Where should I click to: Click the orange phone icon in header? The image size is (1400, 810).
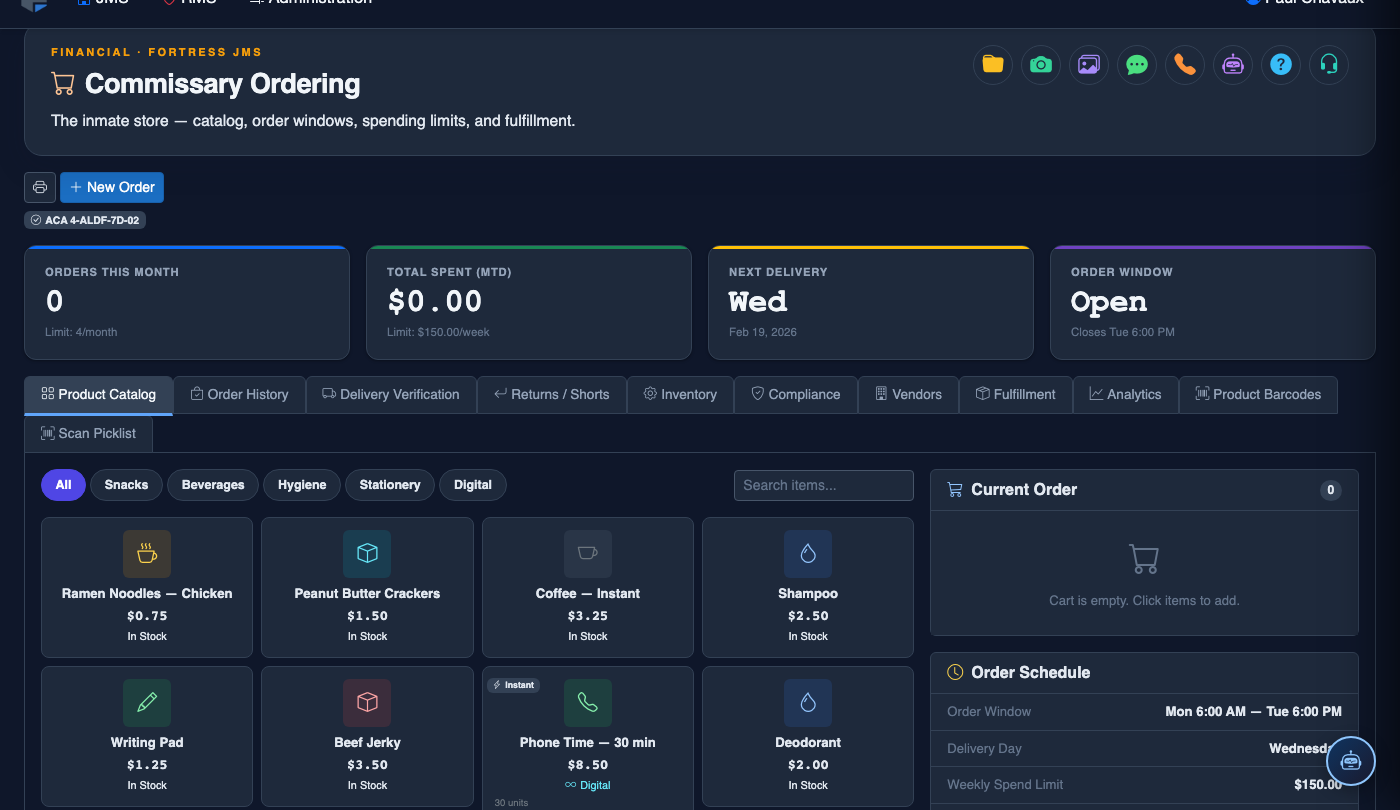[1184, 65]
